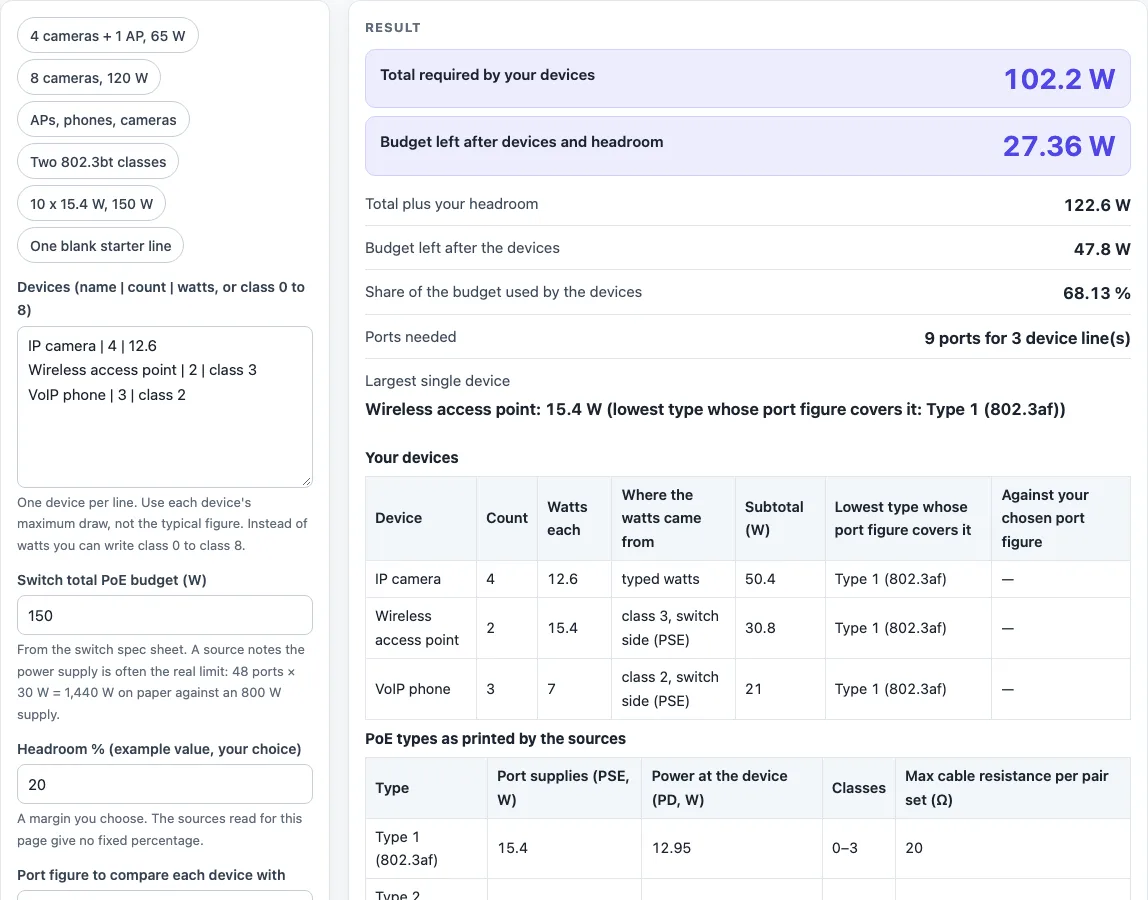Load the "4 cameras + 1 AP, 65 W" preset

(x=108, y=36)
